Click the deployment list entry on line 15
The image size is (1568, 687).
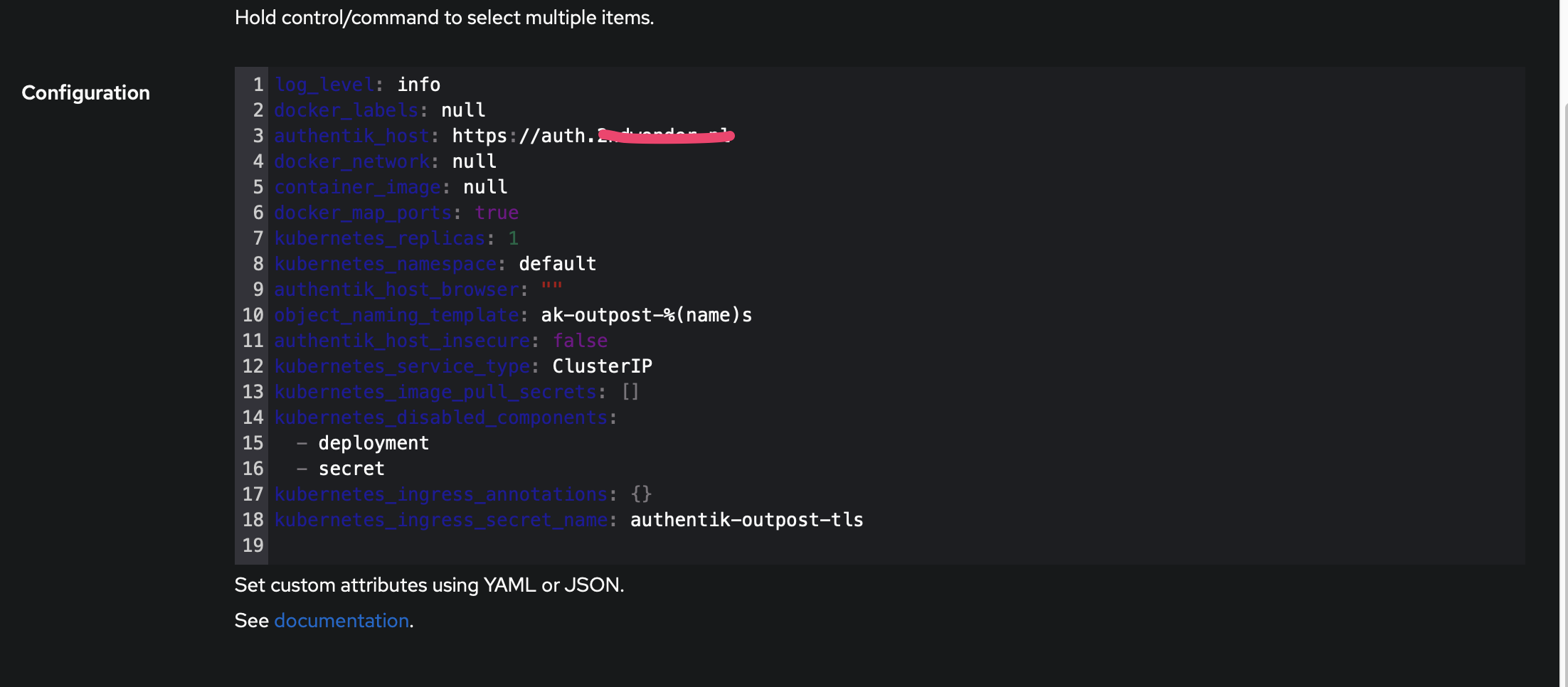(x=374, y=442)
